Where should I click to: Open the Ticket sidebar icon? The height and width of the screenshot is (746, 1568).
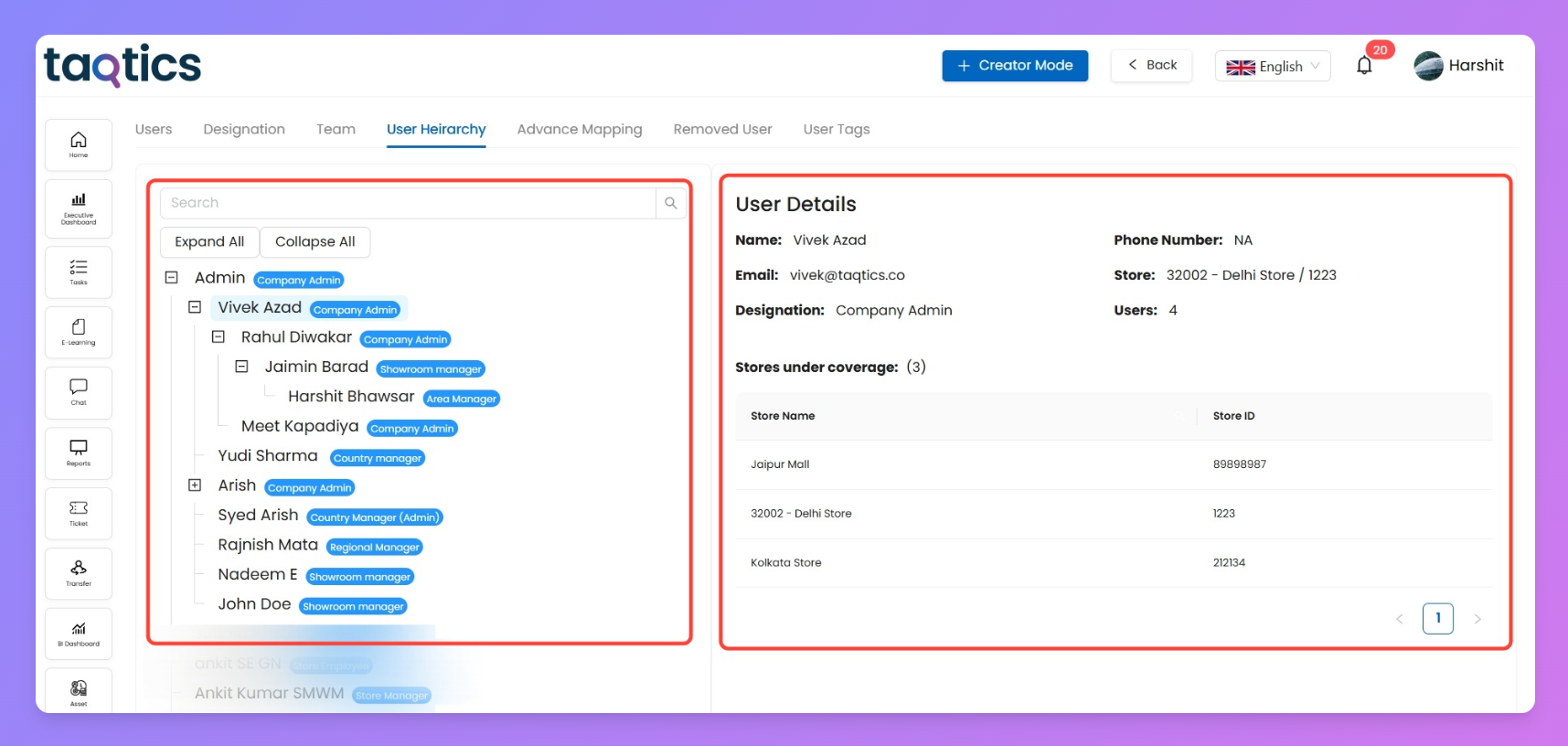[x=79, y=513]
